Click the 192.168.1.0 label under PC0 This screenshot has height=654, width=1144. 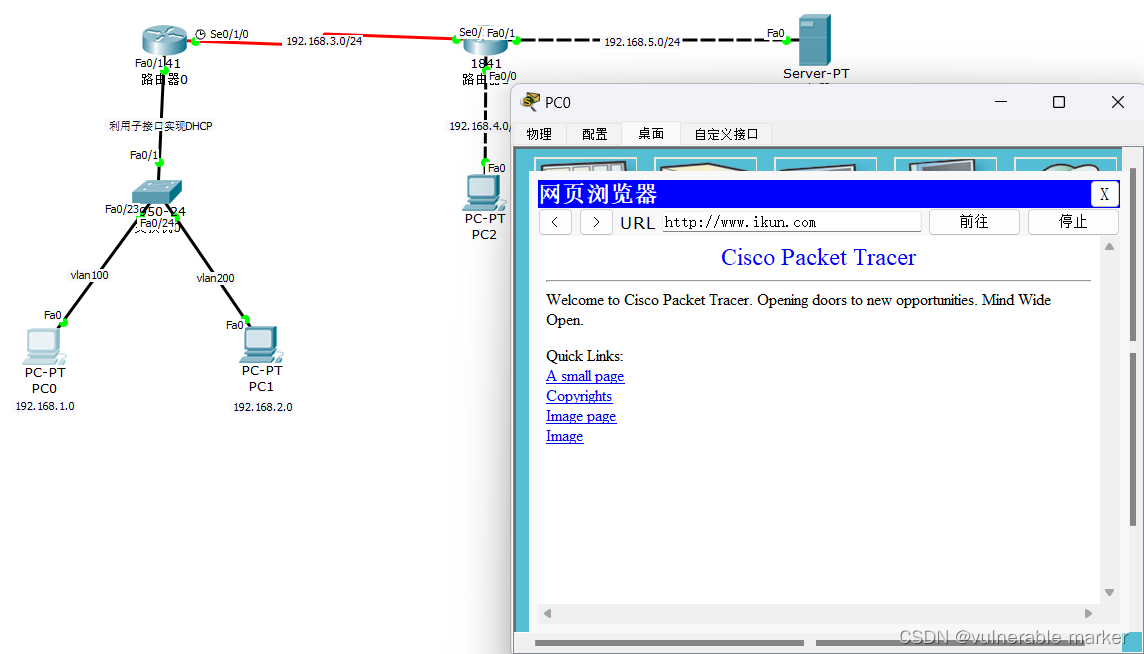click(x=45, y=406)
